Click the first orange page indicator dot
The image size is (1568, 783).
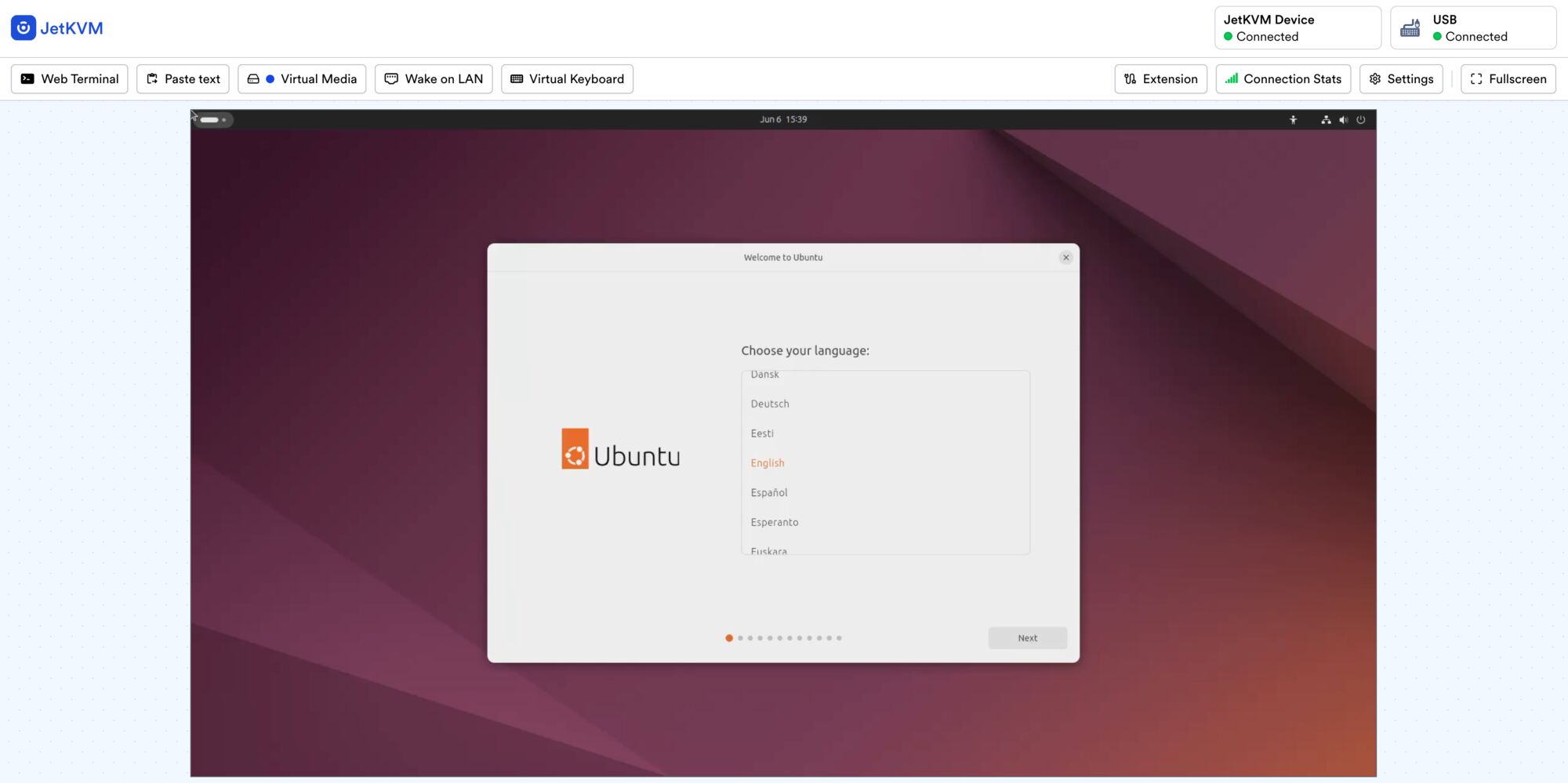point(729,638)
